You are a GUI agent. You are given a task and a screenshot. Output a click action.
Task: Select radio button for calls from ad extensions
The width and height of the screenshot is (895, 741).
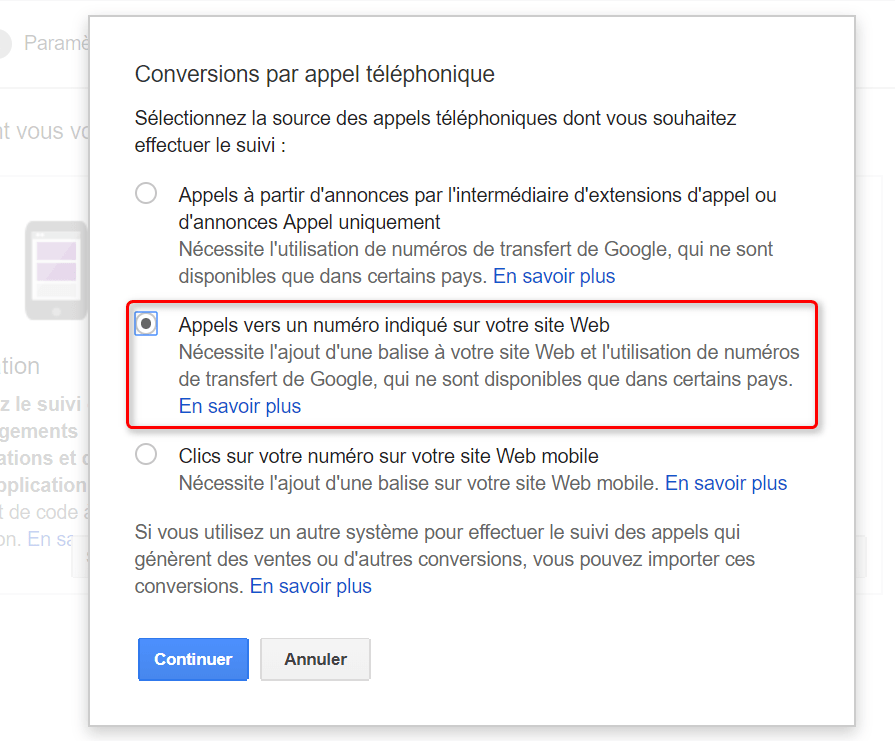coord(146,193)
